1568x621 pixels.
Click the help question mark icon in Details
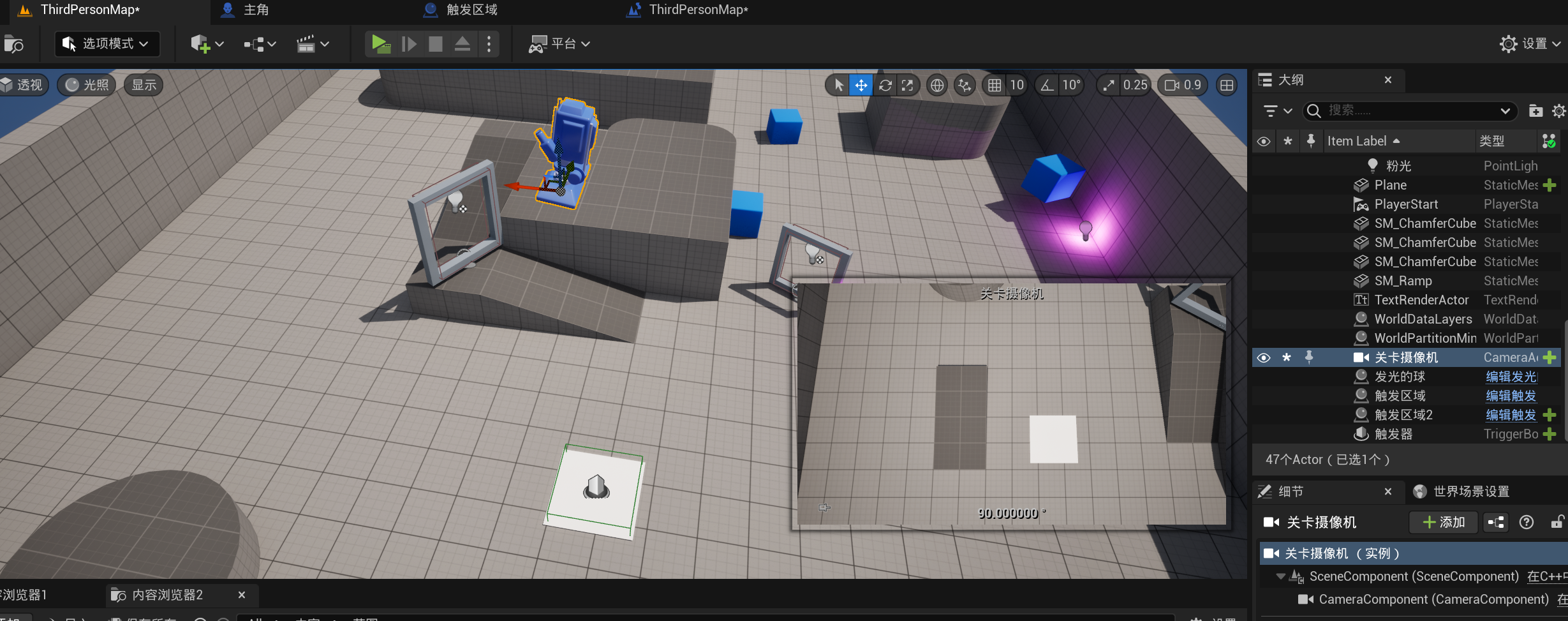pos(1527,522)
